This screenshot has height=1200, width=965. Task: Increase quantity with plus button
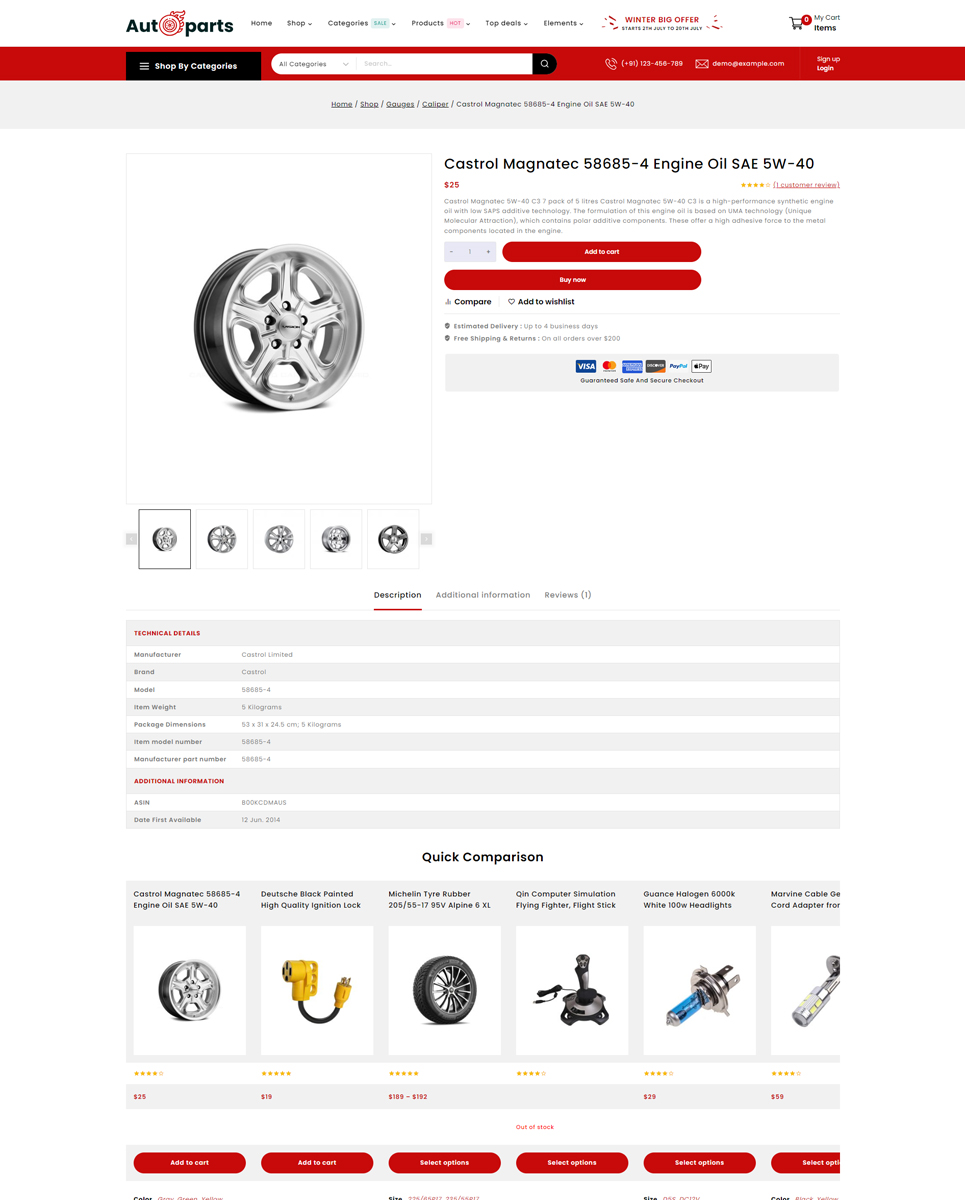click(x=488, y=252)
